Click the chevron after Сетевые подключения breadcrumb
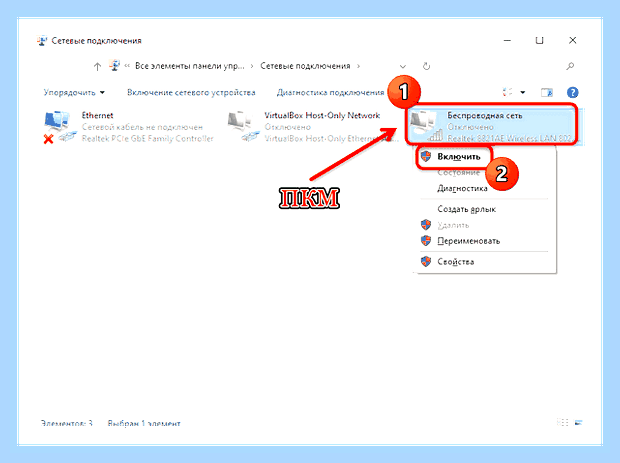The width and height of the screenshot is (620, 463). 359,66
